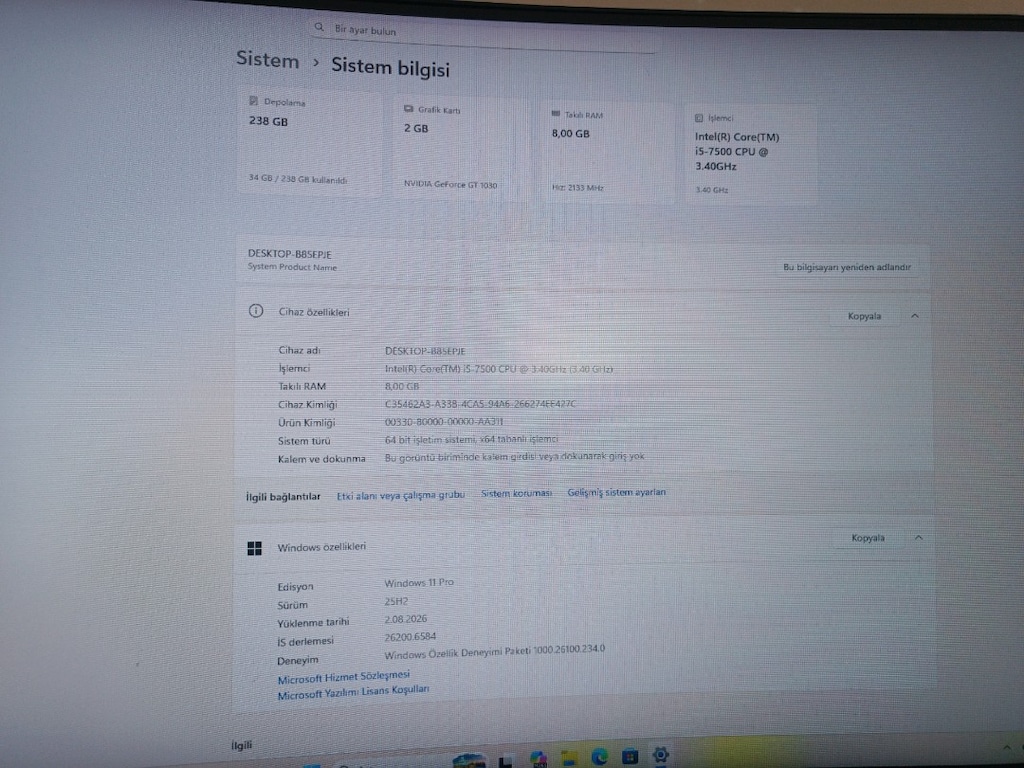Viewport: 1024px width, 768px height.
Task: Go back to Sistem breadcrumb
Action: point(268,59)
